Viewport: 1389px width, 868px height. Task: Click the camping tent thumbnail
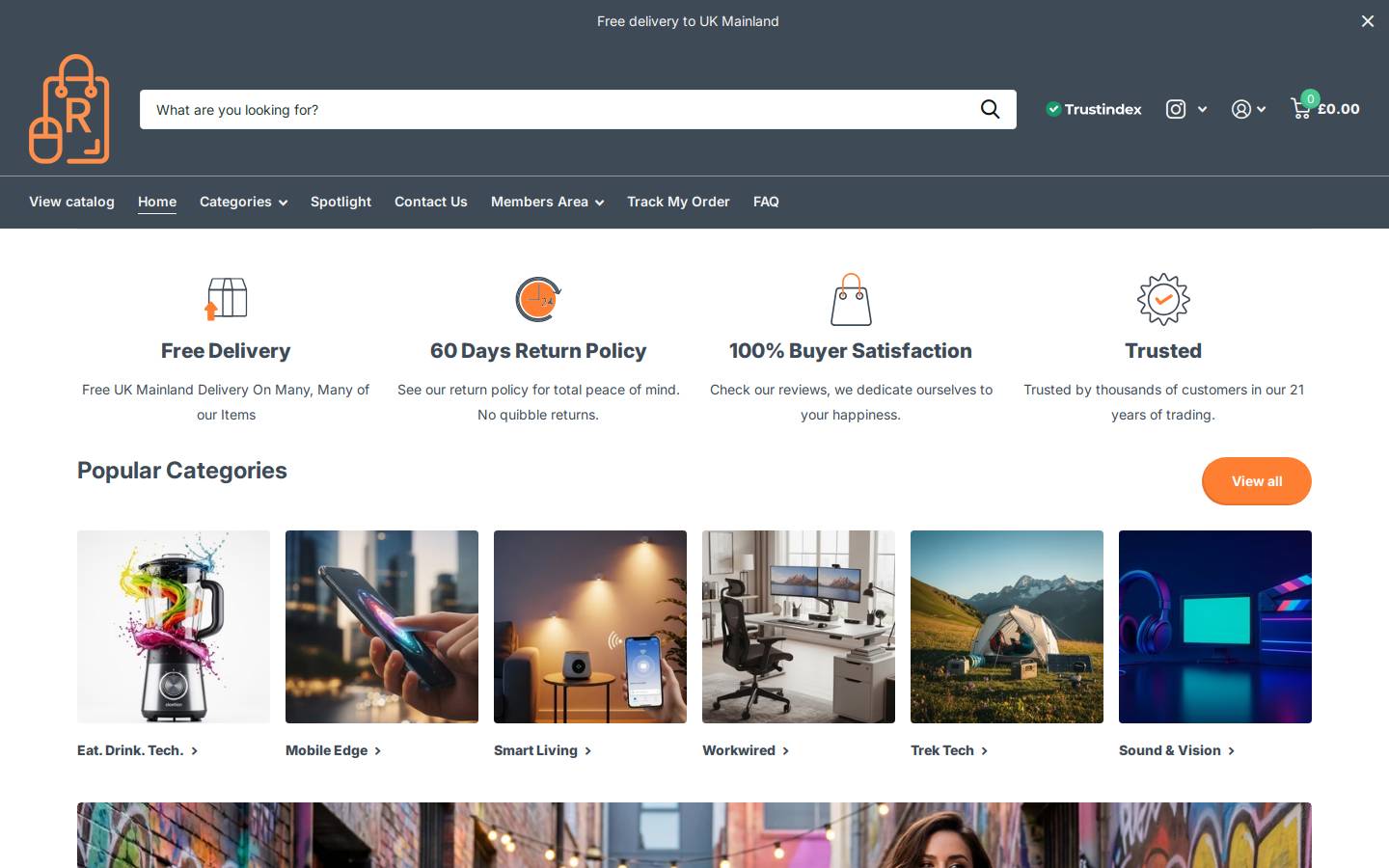[1007, 627]
